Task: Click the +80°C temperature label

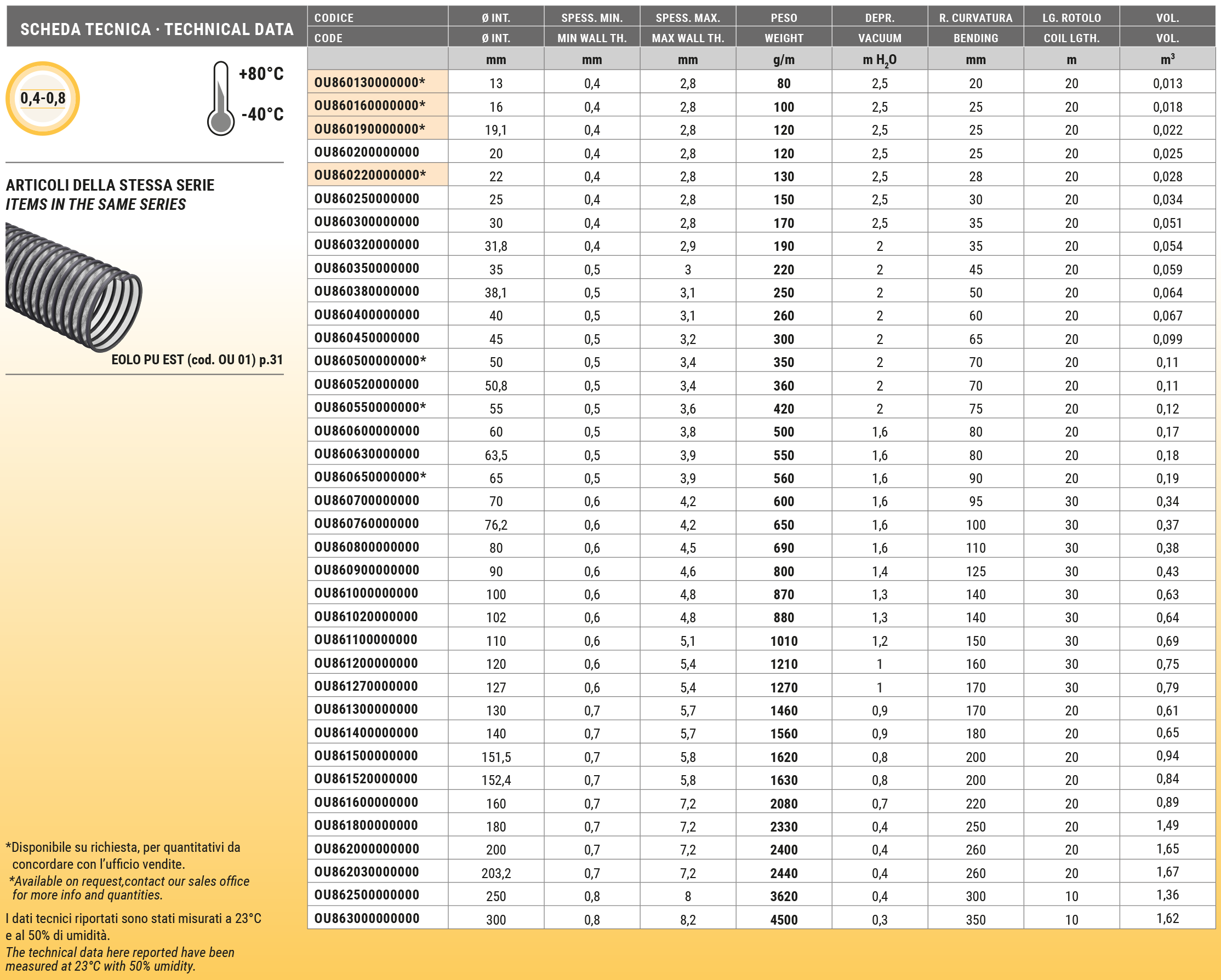Action: click(x=261, y=74)
